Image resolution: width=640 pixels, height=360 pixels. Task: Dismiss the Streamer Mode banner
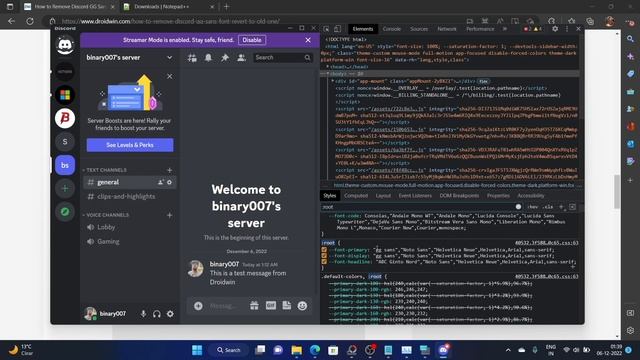point(308,40)
